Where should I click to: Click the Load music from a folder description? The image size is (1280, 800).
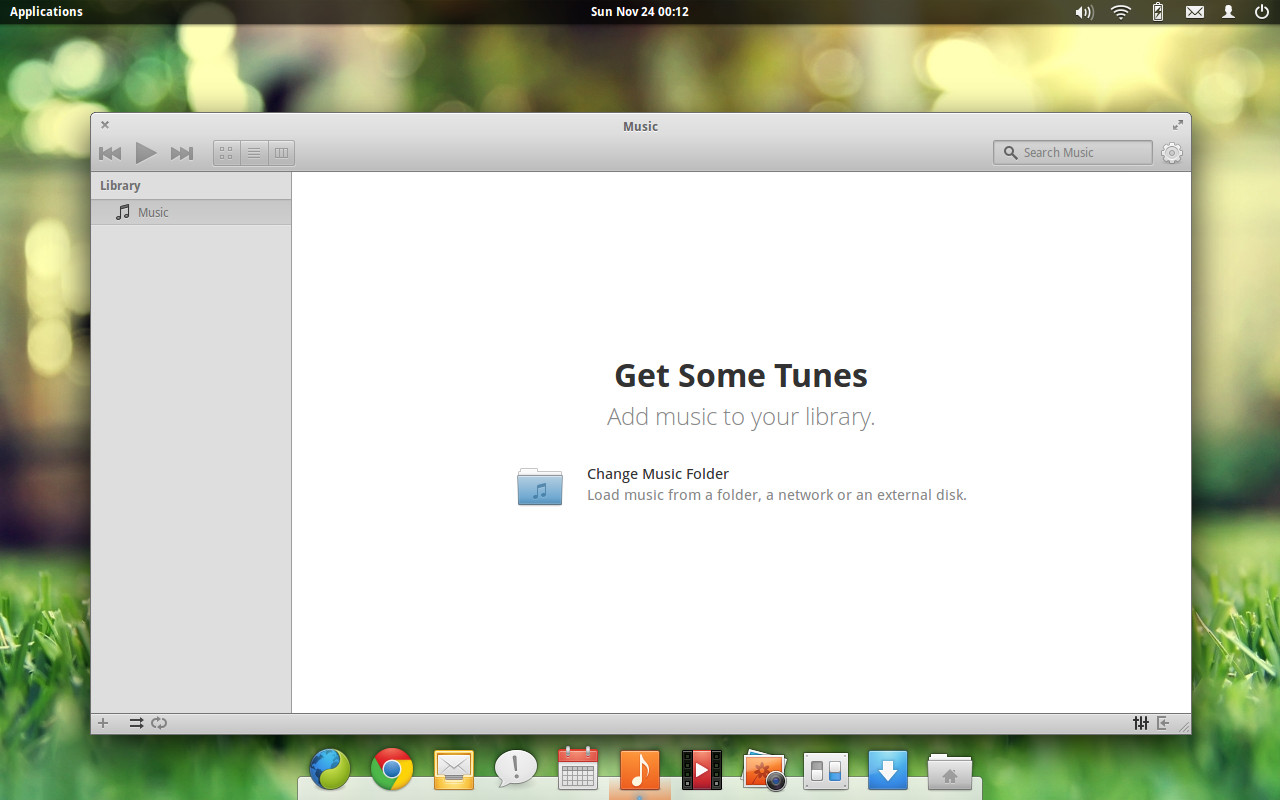click(777, 495)
